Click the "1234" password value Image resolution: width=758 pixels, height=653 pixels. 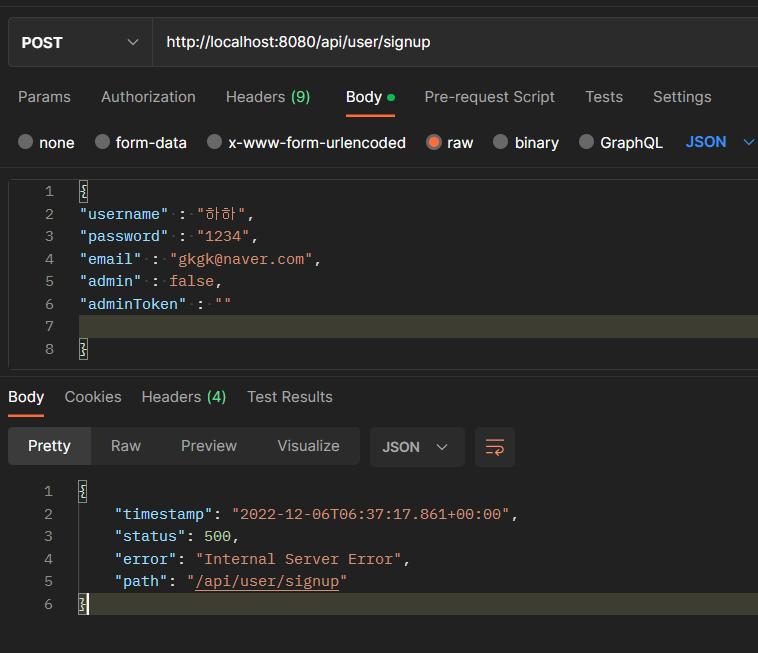coord(223,236)
